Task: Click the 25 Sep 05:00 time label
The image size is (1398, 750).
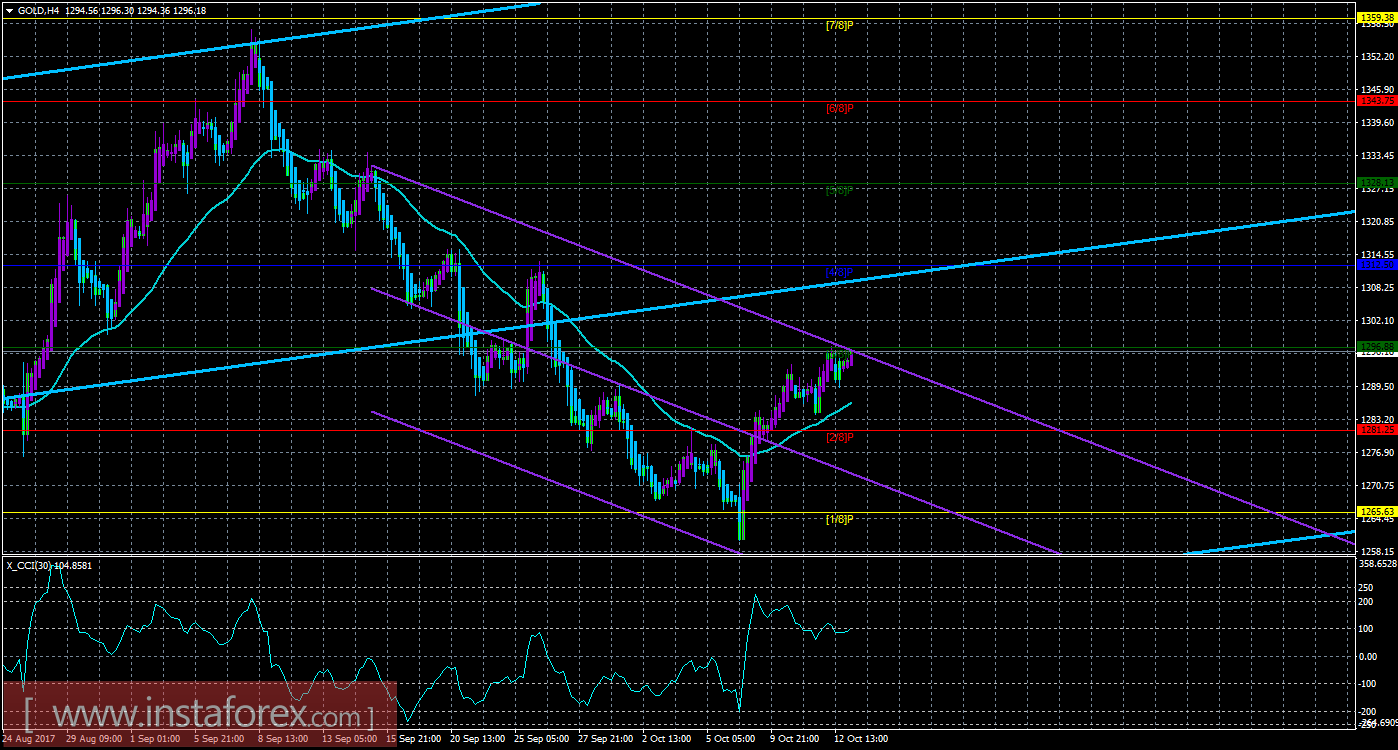Action: [544, 739]
